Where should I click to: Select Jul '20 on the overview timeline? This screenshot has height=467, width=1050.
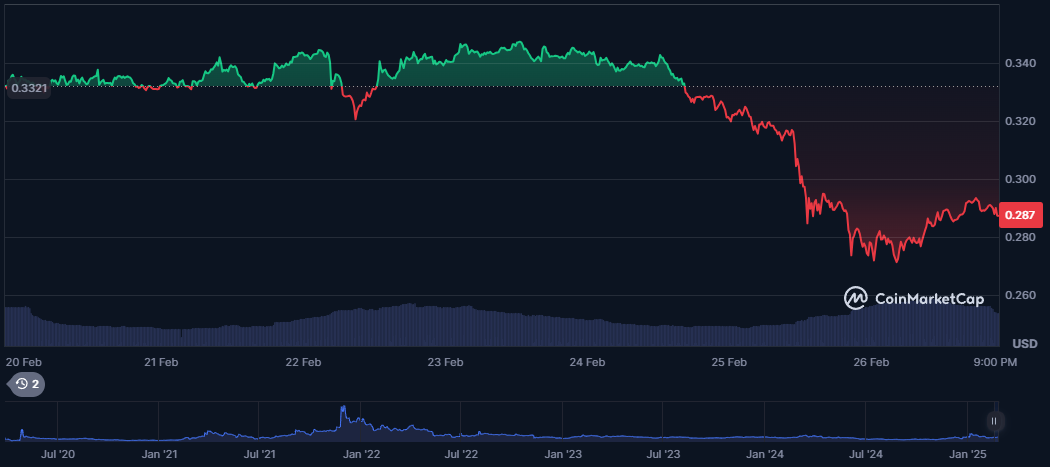58,454
